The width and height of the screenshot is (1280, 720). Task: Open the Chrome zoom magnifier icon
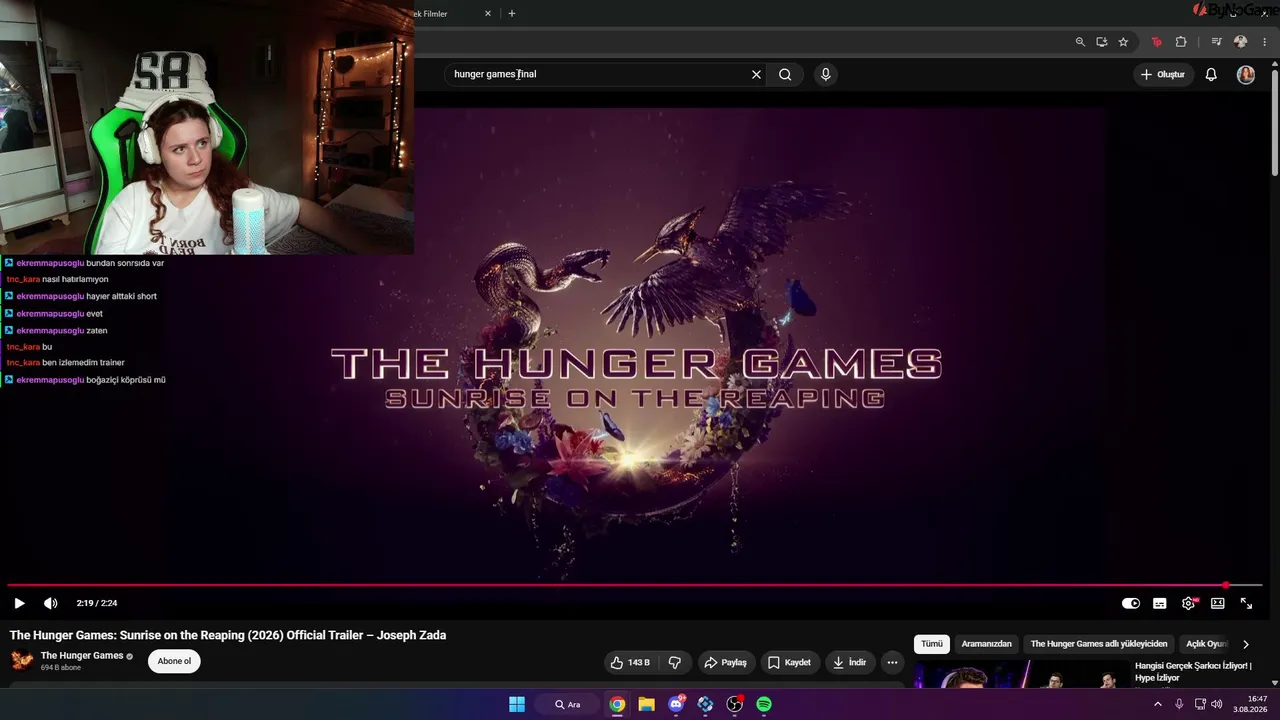(x=1080, y=42)
